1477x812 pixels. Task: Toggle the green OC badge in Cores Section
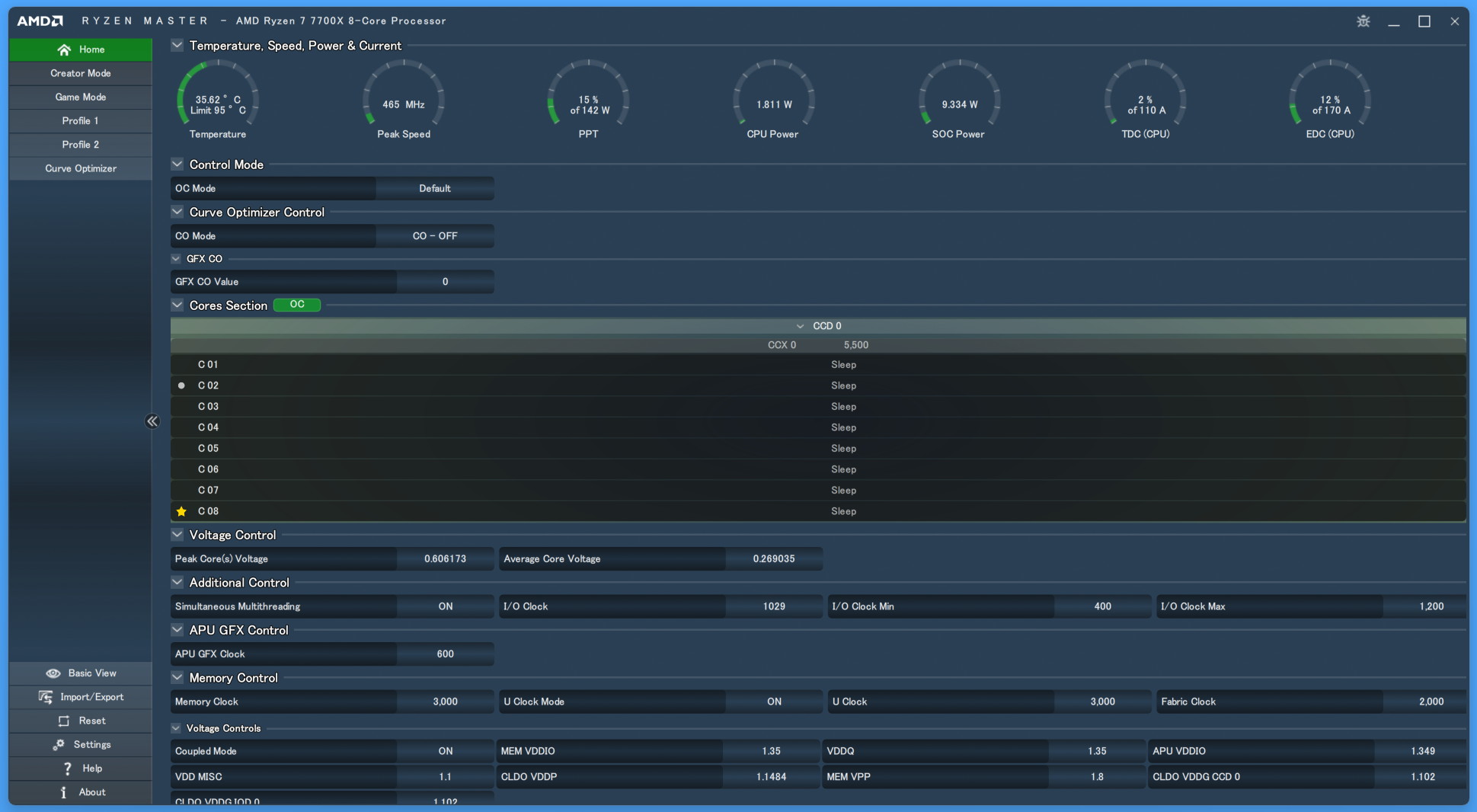297,305
